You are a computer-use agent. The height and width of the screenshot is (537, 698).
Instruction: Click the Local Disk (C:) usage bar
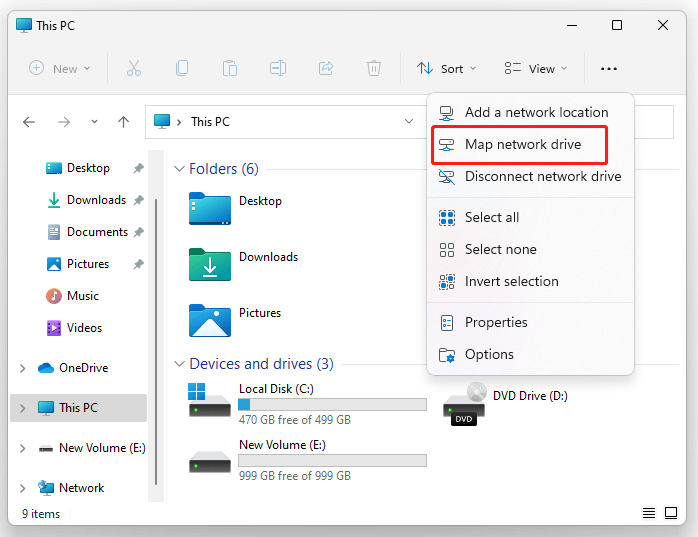[332, 404]
